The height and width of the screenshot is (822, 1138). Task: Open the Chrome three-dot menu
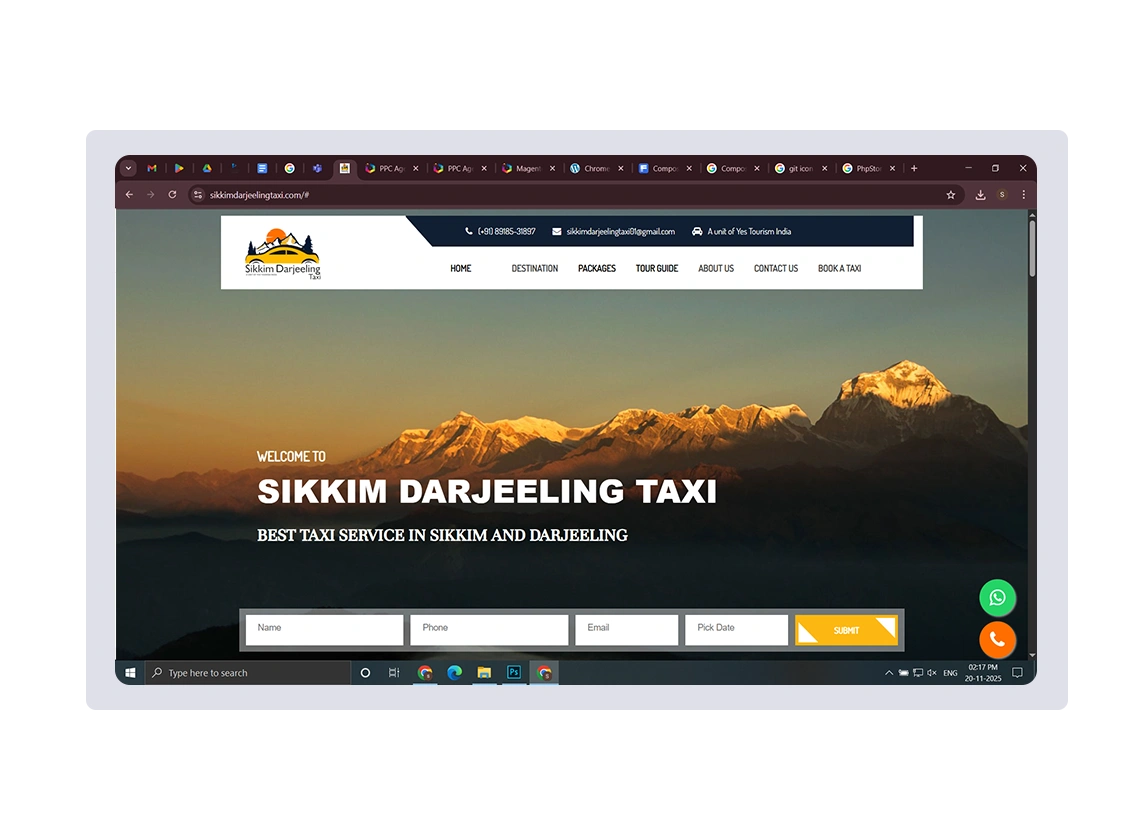pyautogui.click(x=1023, y=195)
